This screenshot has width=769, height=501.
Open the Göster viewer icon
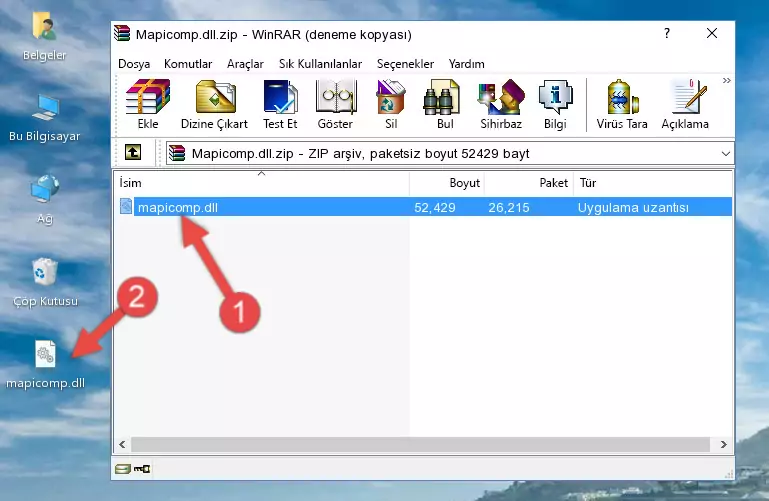335,104
